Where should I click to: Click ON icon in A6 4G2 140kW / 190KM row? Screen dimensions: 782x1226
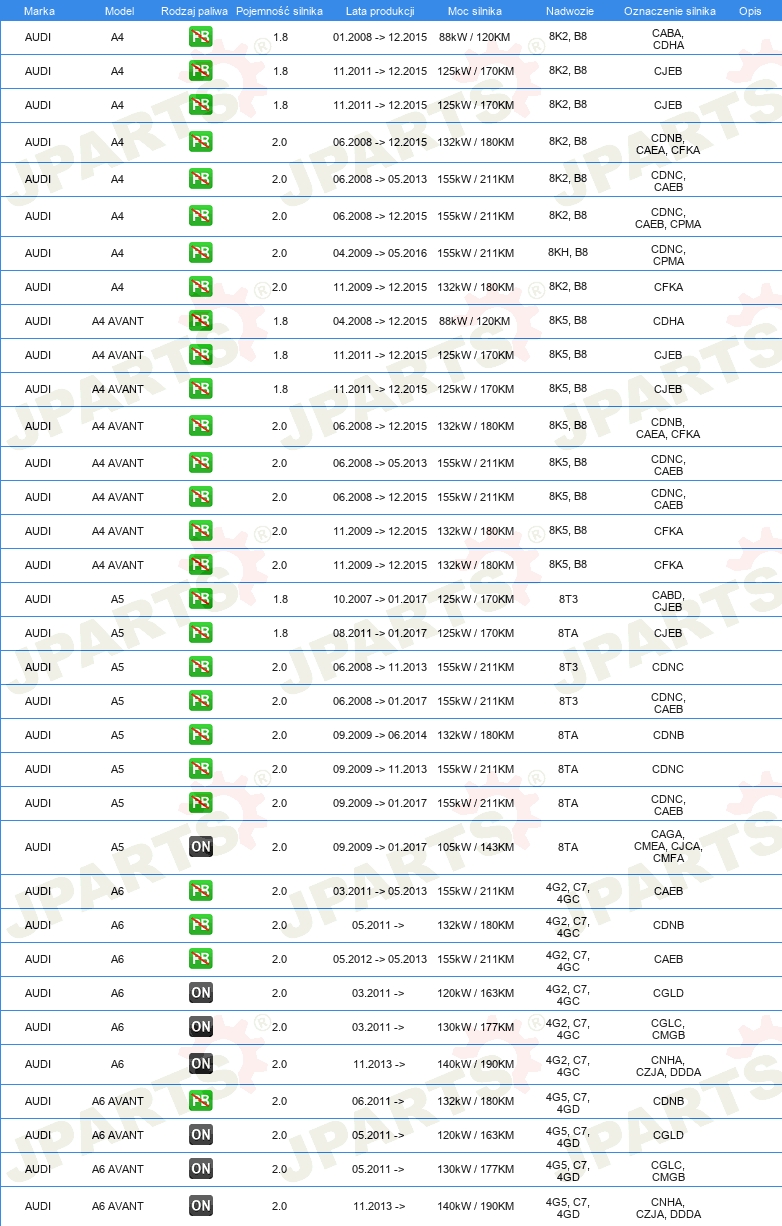tap(201, 1064)
